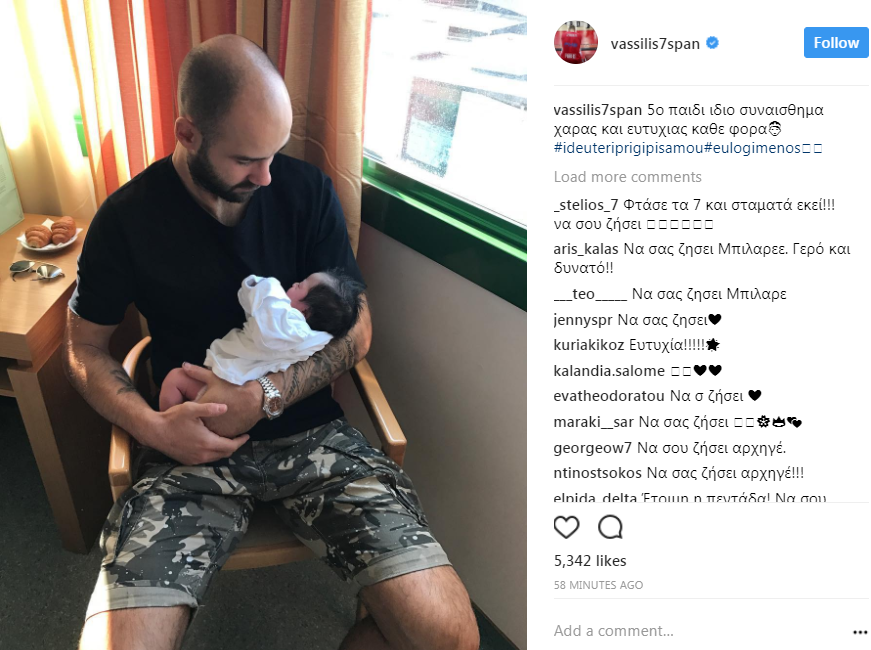Open commenter aris_kalas profile
Screen dimensions: 871x650
click(x=585, y=249)
